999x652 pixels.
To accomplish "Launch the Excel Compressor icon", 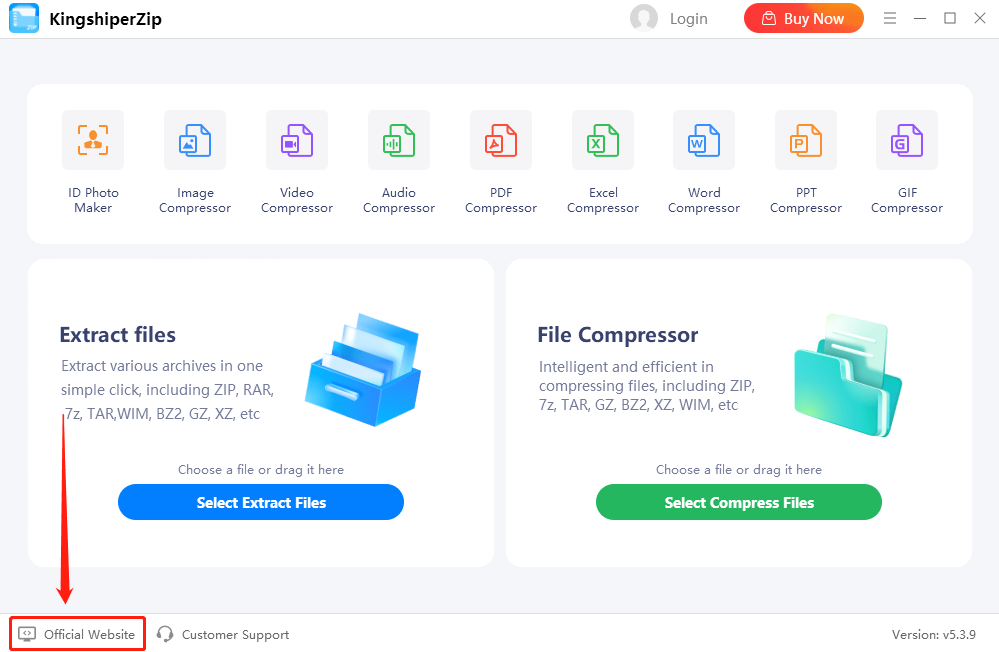I will (603, 140).
